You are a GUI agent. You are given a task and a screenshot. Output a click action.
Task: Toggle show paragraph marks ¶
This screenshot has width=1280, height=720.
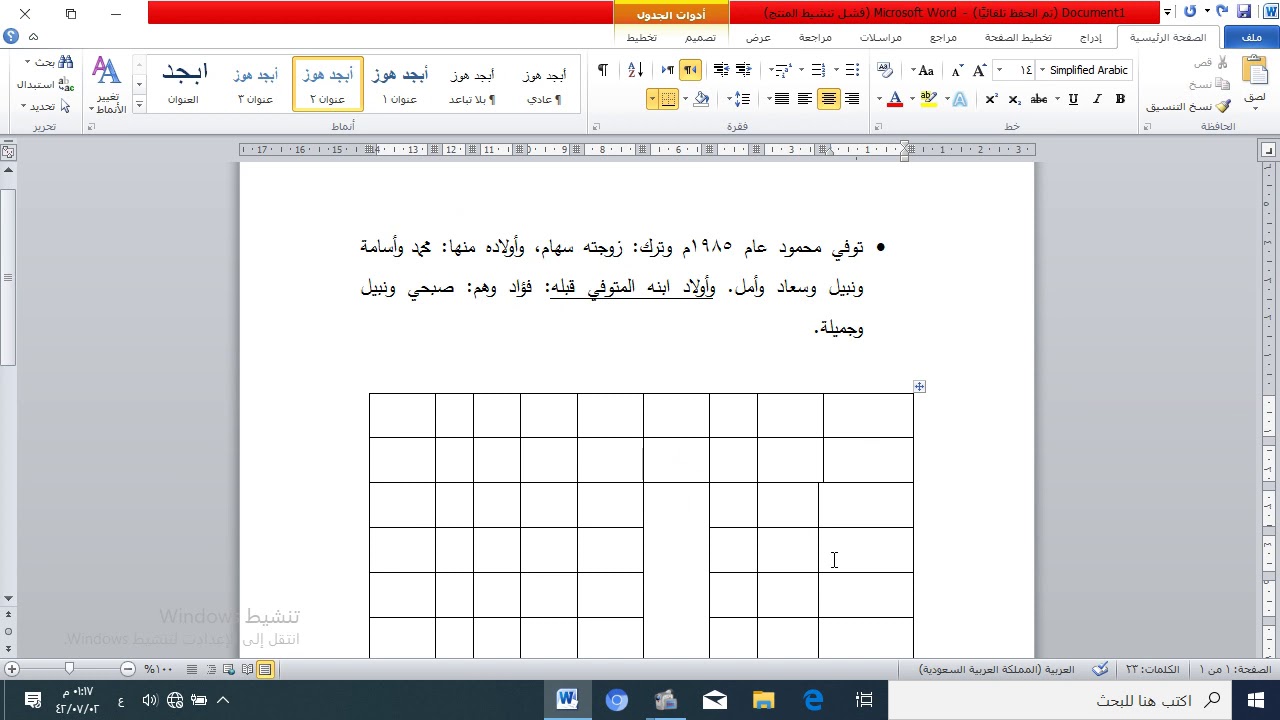[602, 70]
